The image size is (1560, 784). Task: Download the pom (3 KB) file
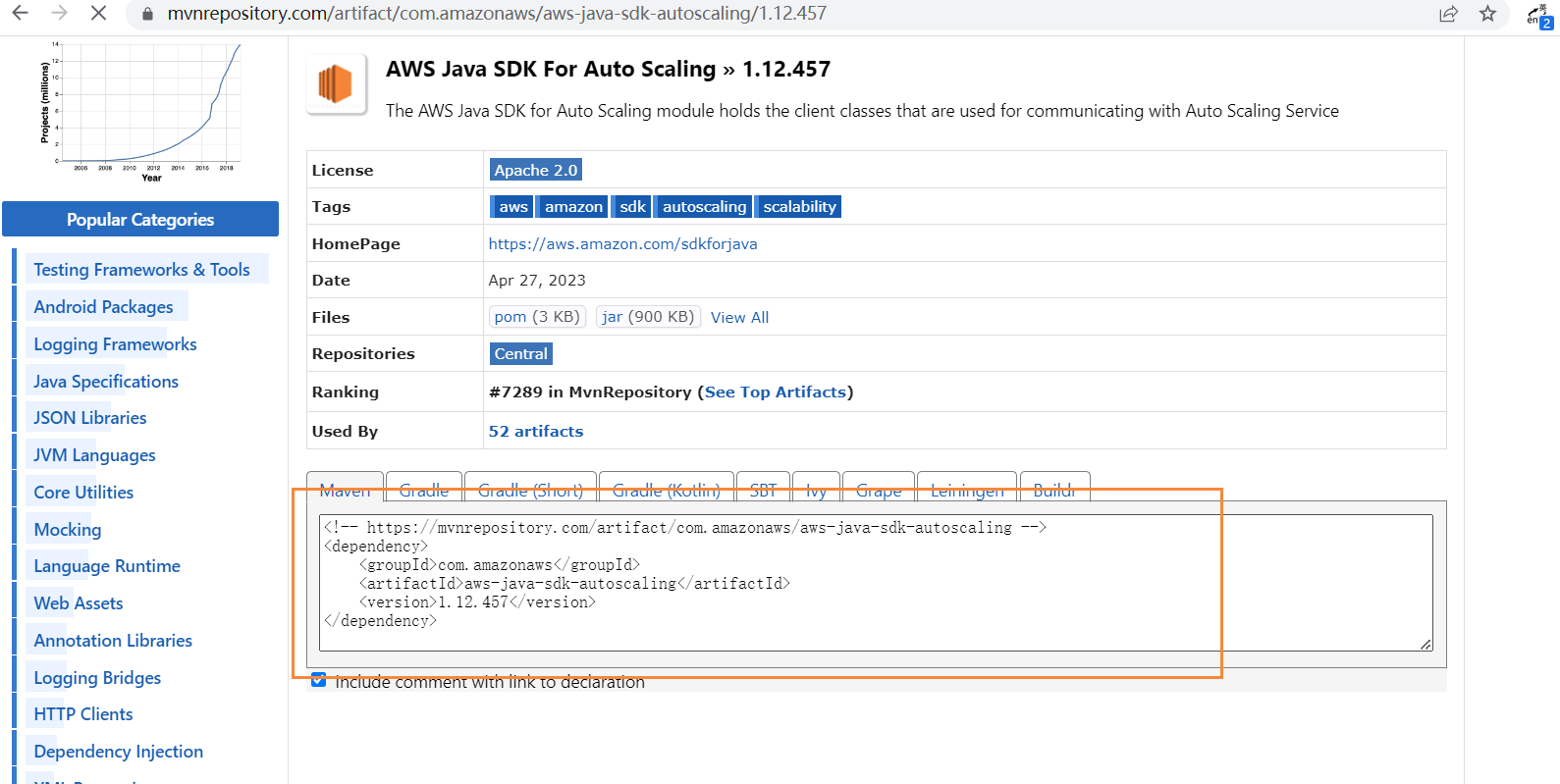point(537,316)
